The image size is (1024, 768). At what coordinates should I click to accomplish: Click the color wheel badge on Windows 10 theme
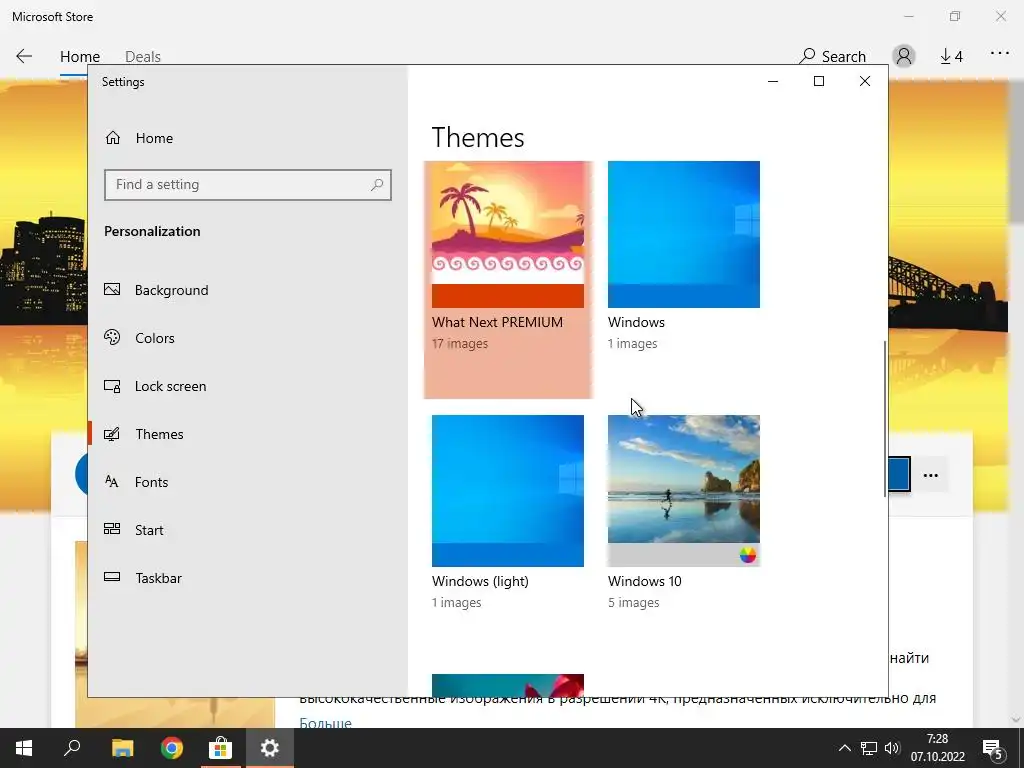(748, 555)
